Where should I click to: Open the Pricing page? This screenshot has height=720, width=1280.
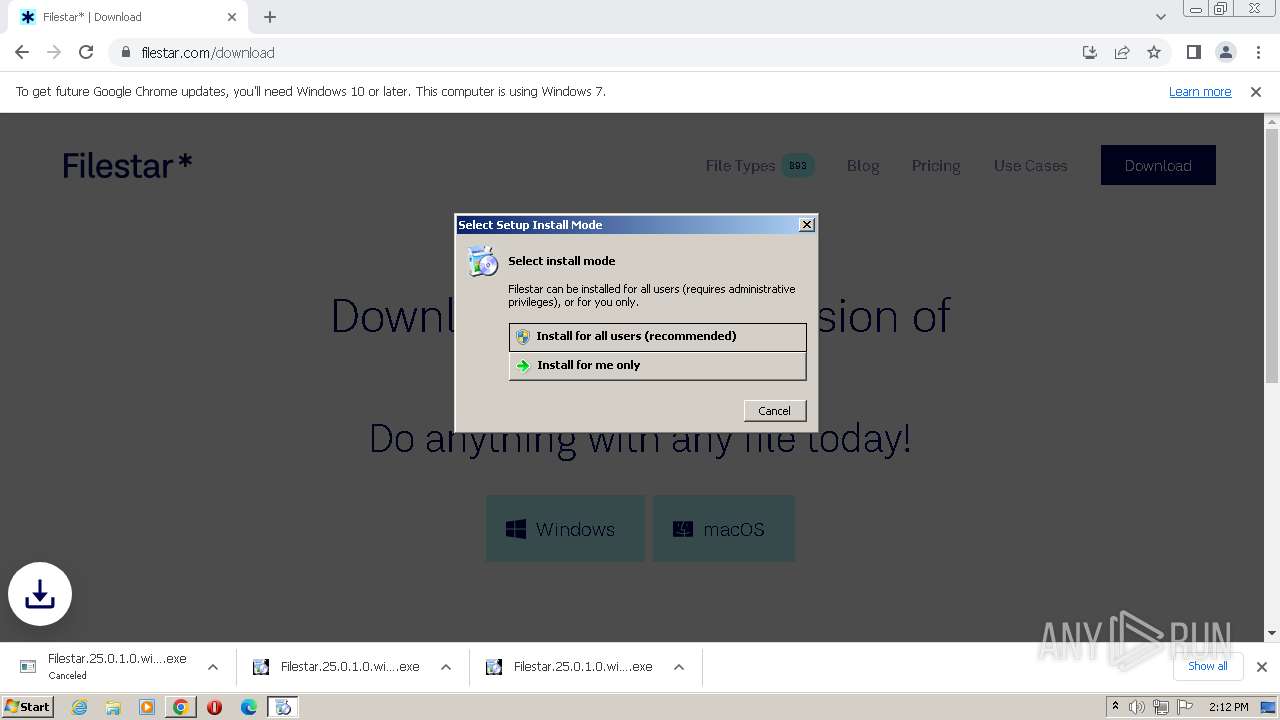tap(936, 166)
